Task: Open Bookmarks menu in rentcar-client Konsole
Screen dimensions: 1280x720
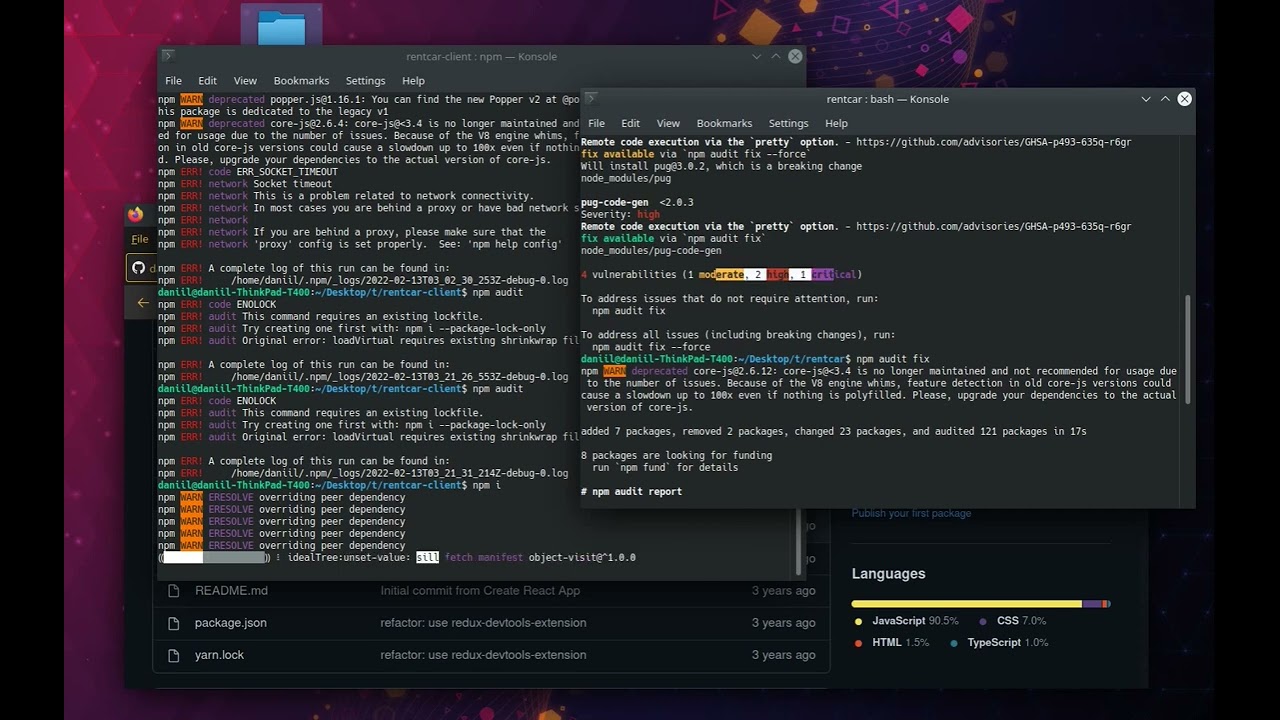Action: (301, 81)
